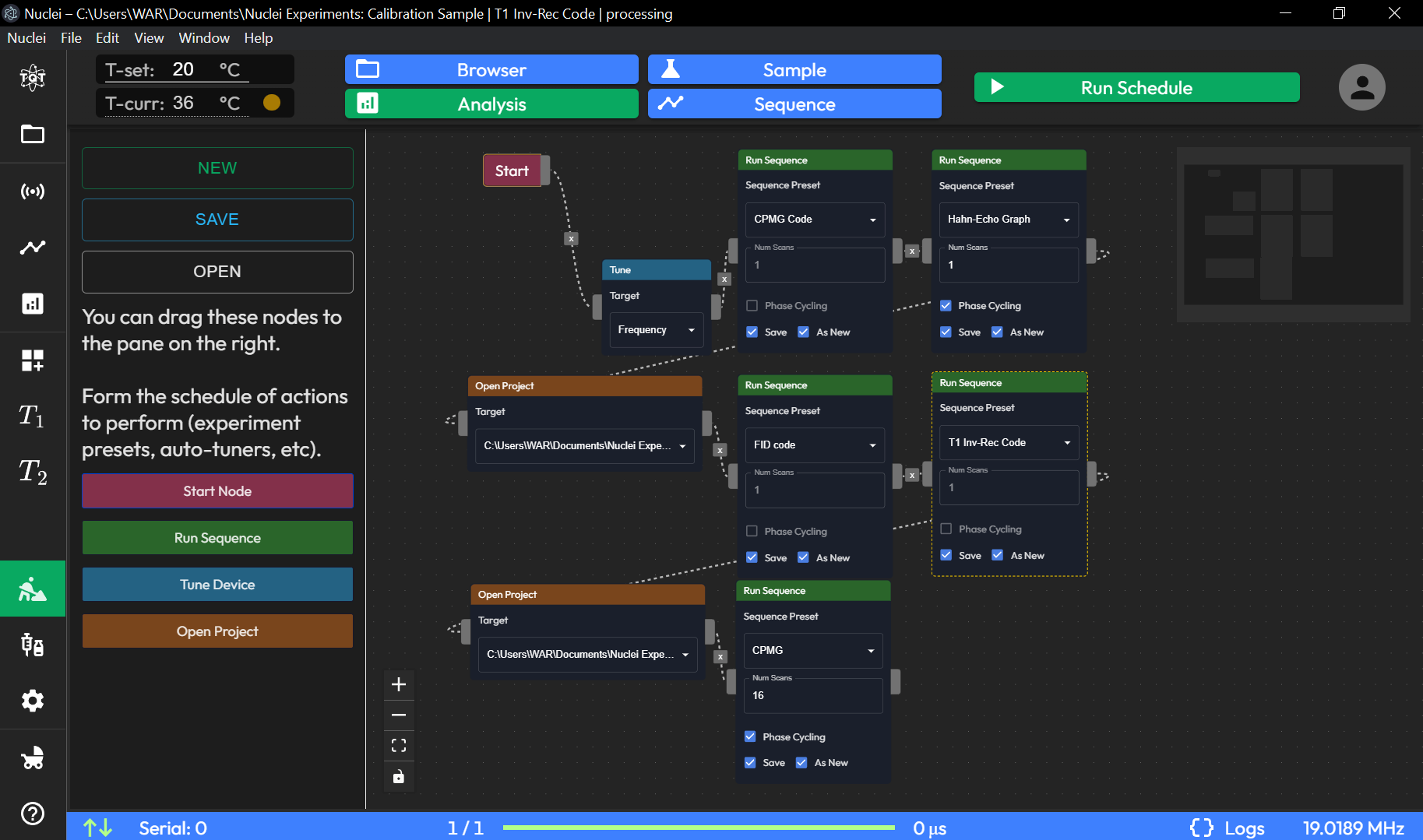Screen dimensions: 1423x840
Task: Open the settings gear icon in sidebar
Action: (x=33, y=701)
